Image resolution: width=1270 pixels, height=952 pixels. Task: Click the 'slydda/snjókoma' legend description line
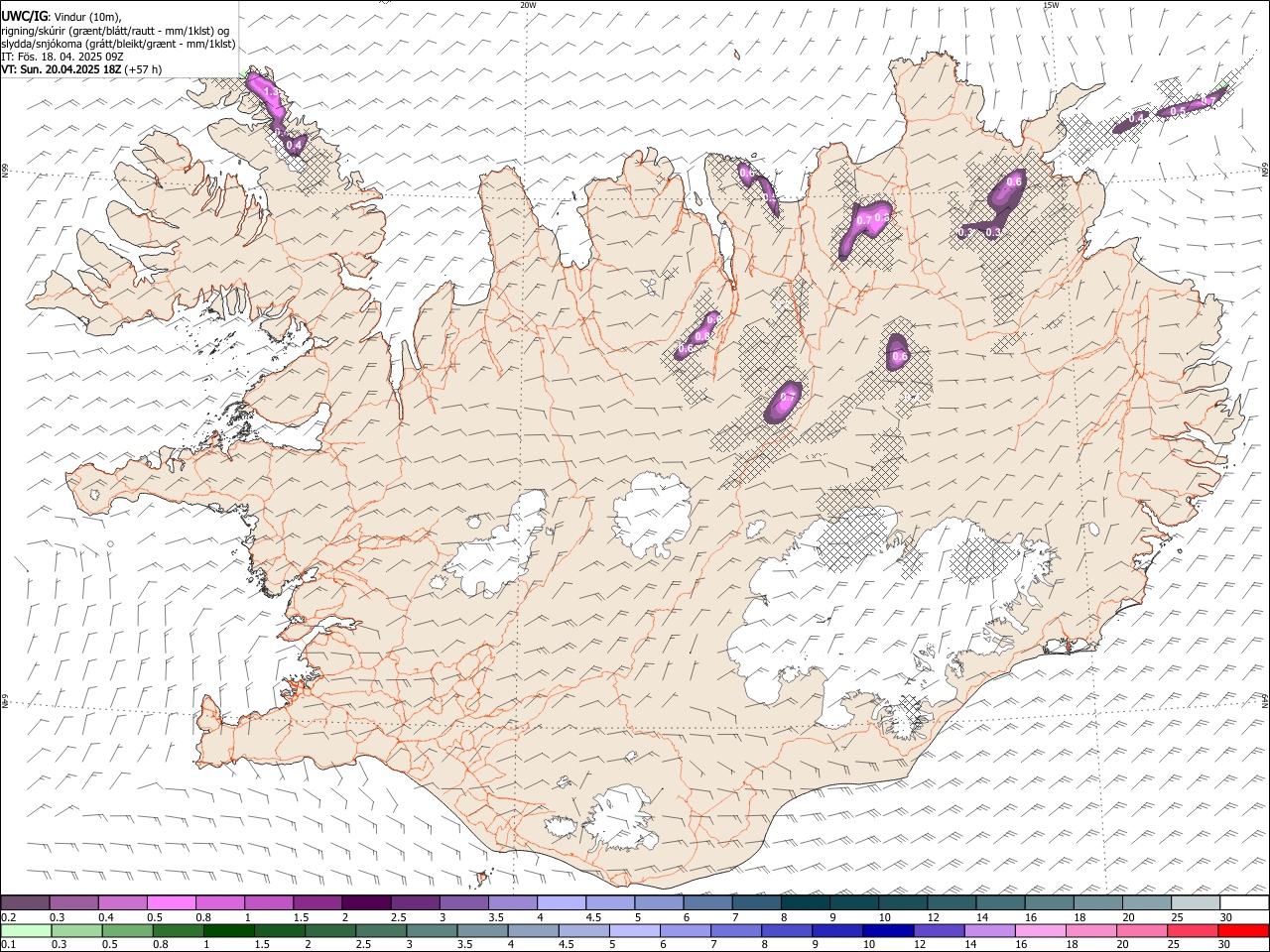click(118, 44)
